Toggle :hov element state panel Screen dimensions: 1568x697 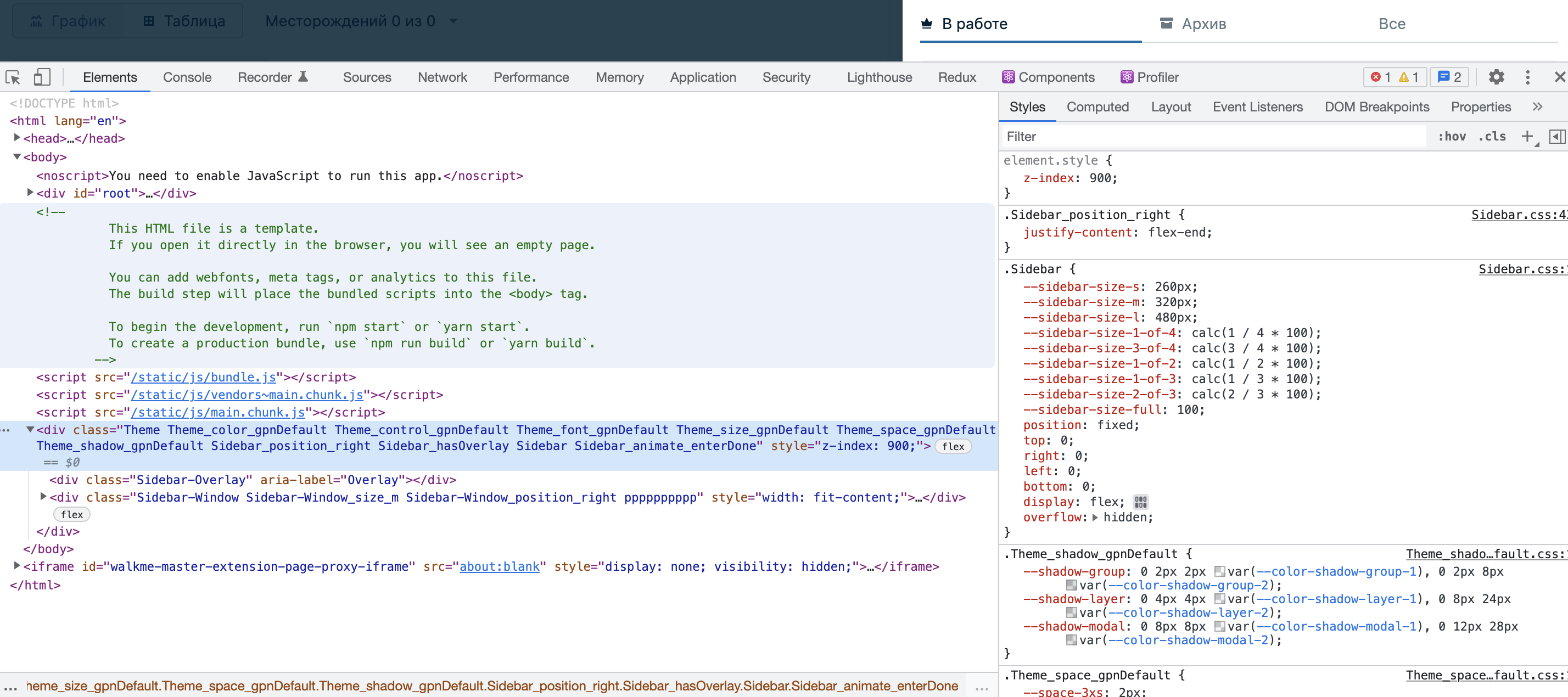[1451, 136]
